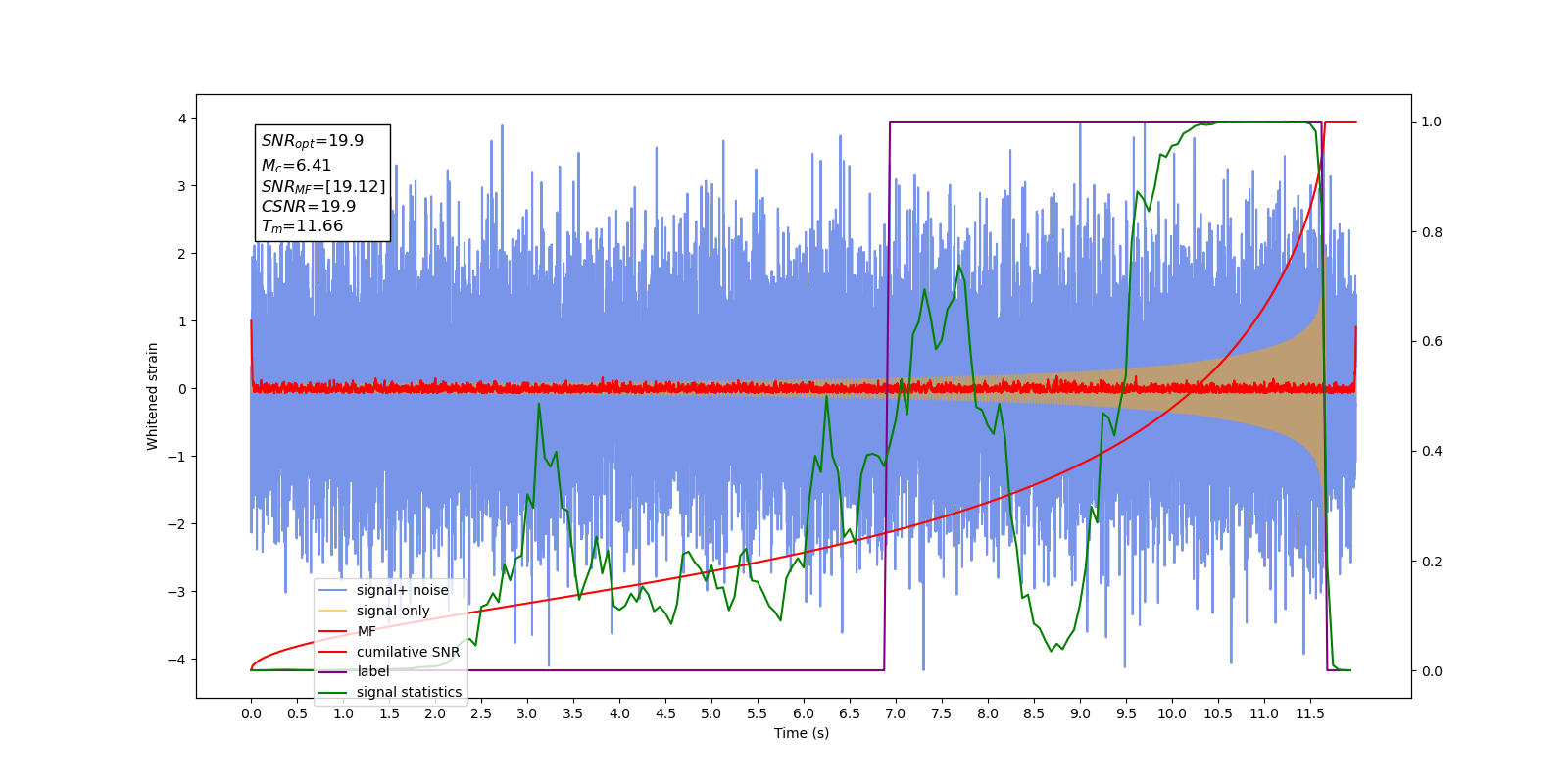Click the left y-axis tick label −3
1568x784 pixels.
click(176, 592)
